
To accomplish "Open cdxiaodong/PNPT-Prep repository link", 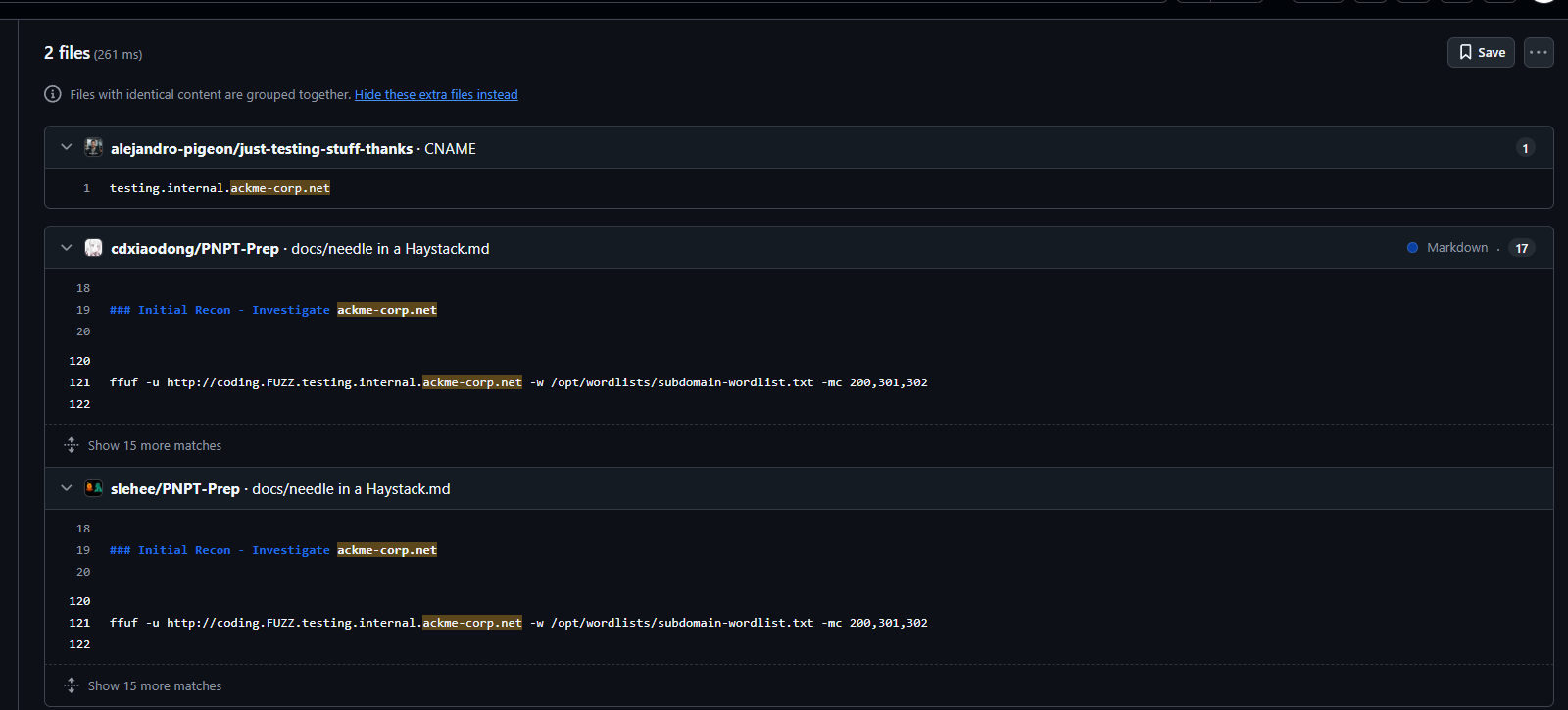I will (195, 249).
